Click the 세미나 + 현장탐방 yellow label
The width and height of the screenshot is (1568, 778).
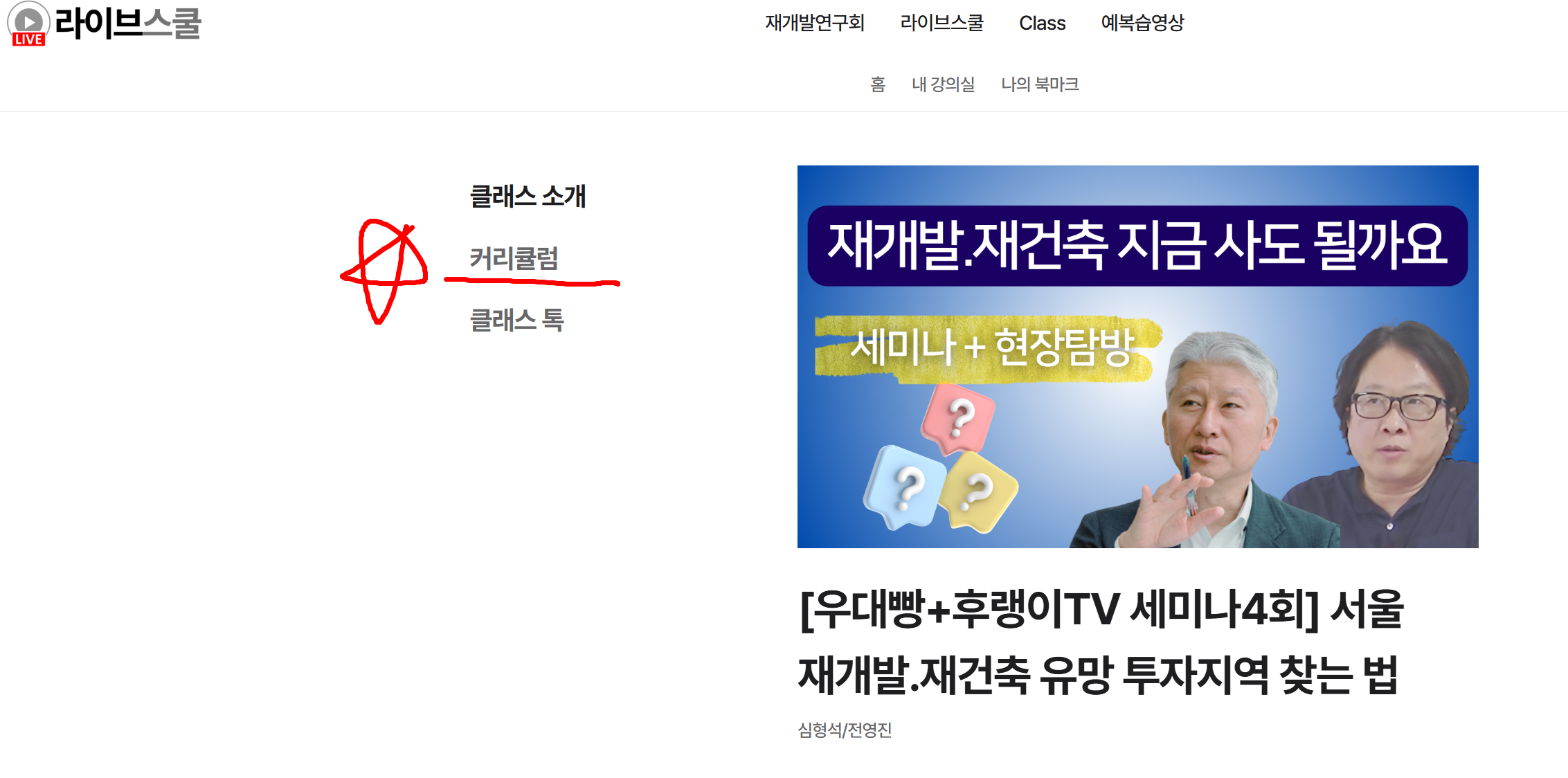click(989, 348)
